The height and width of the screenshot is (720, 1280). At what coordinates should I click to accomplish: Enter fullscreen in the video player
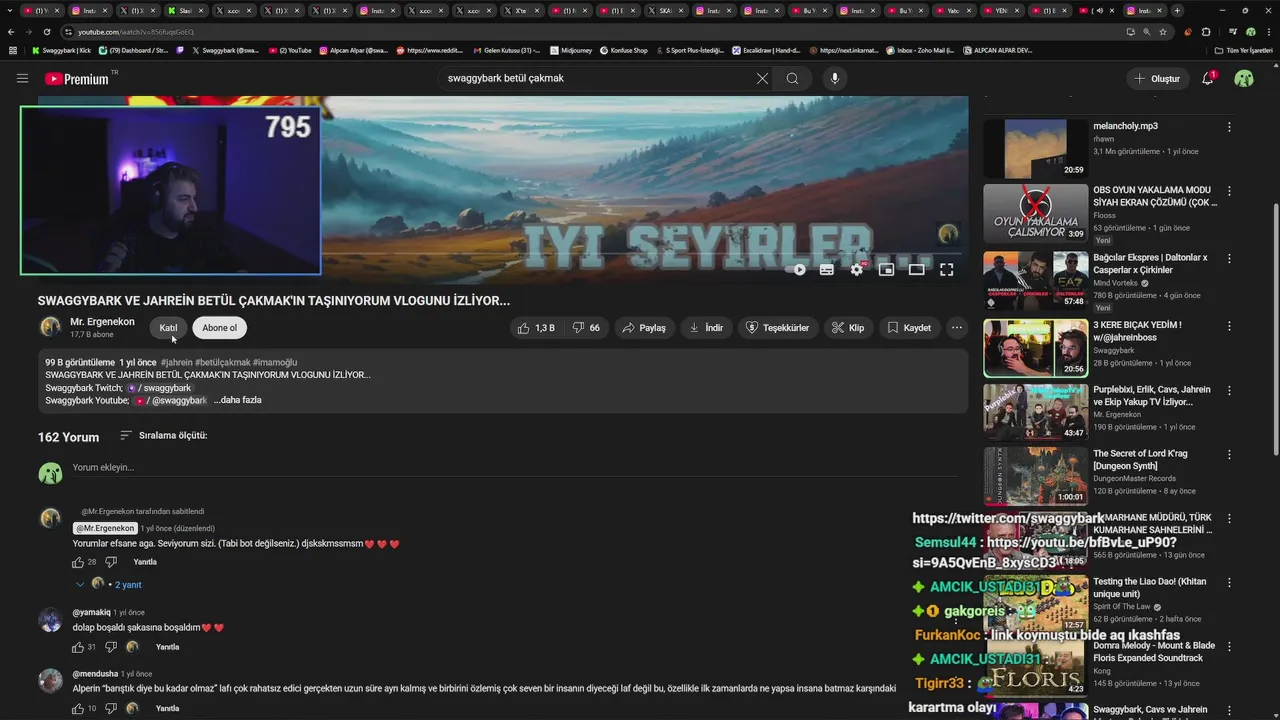(946, 269)
